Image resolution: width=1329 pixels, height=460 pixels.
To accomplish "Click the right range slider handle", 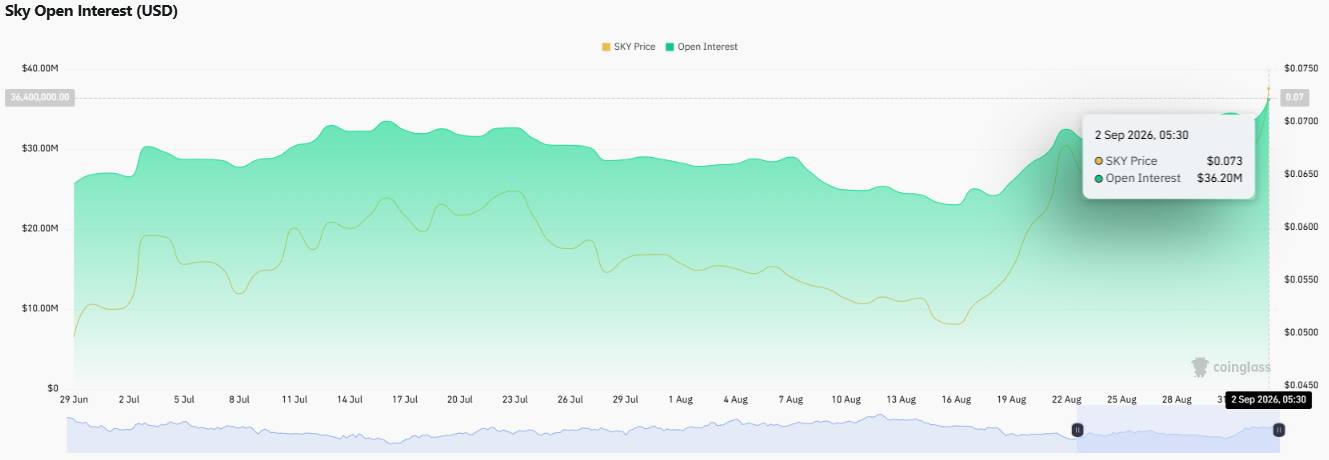I will click(x=1279, y=429).
